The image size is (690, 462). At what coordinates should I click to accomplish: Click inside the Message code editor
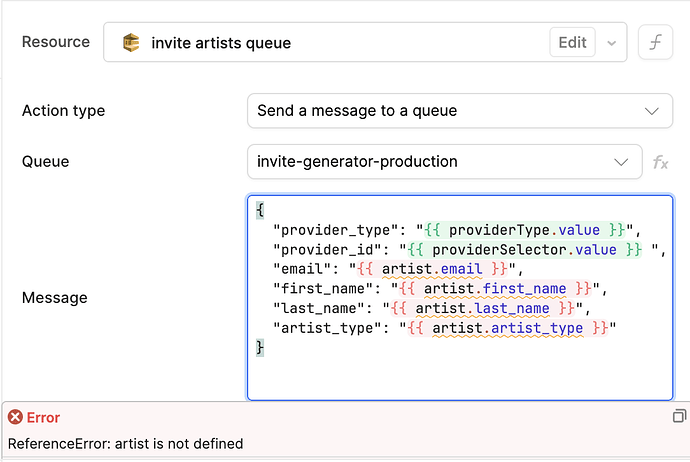coord(460,297)
